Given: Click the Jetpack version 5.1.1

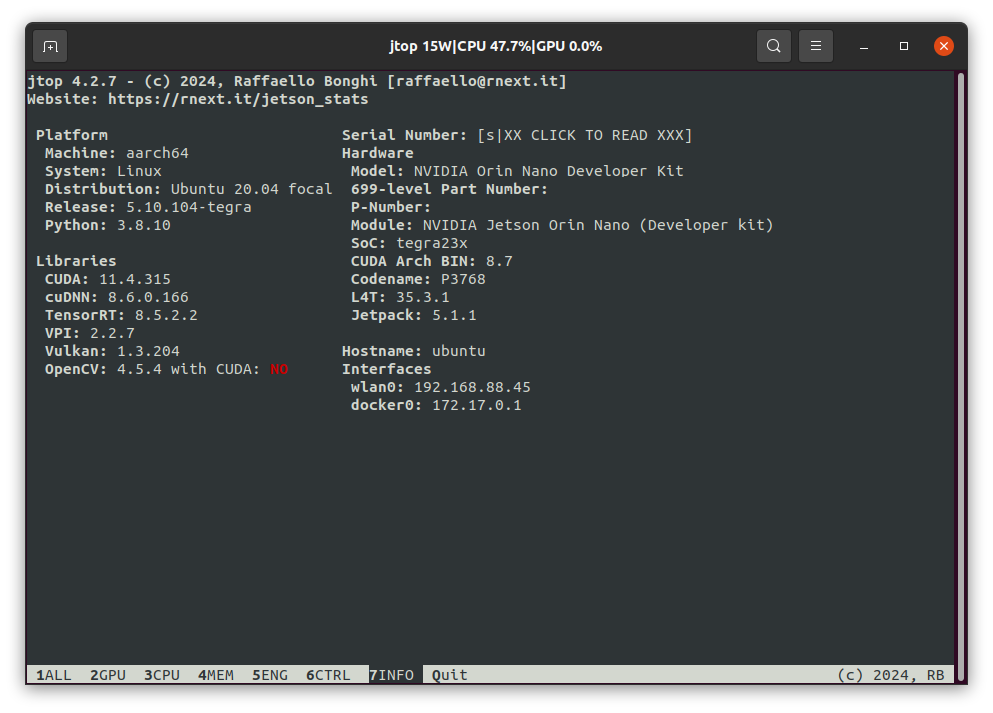Looking at the screenshot, I should (x=454, y=315).
